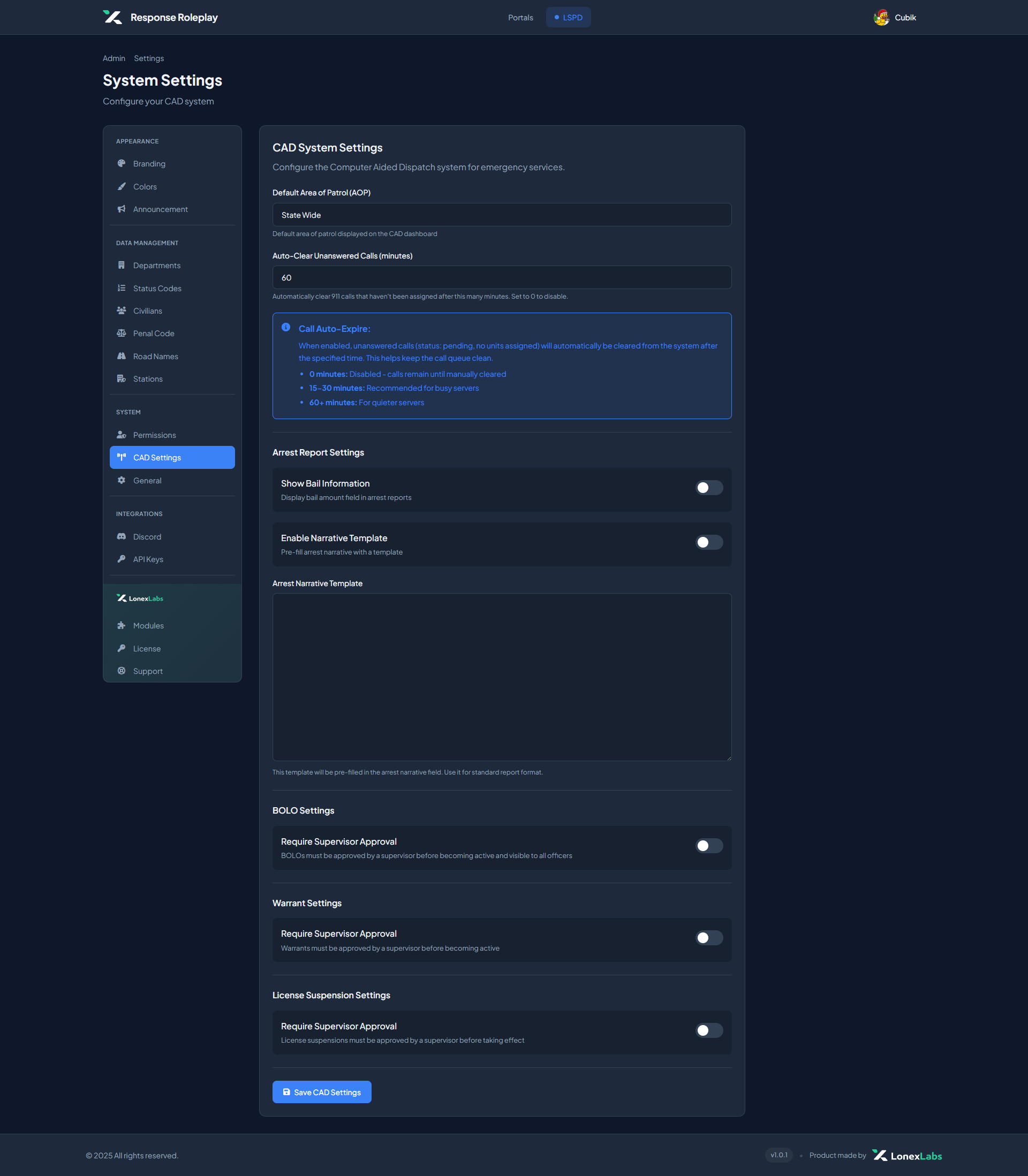
Task: Click the Penal Code scales icon
Action: (121, 333)
